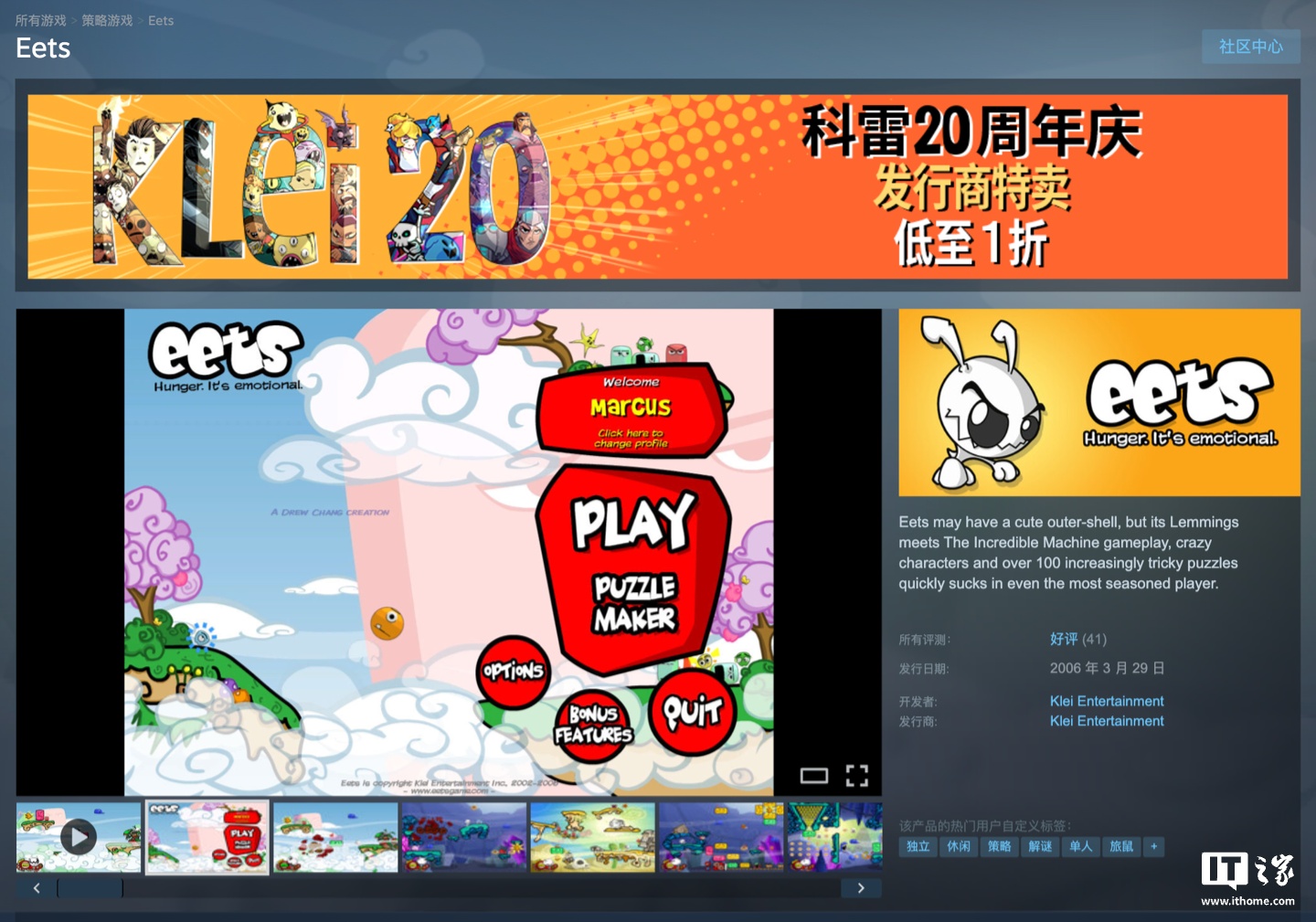Click the release date 2006 年 3 月 29 日

[1107, 668]
